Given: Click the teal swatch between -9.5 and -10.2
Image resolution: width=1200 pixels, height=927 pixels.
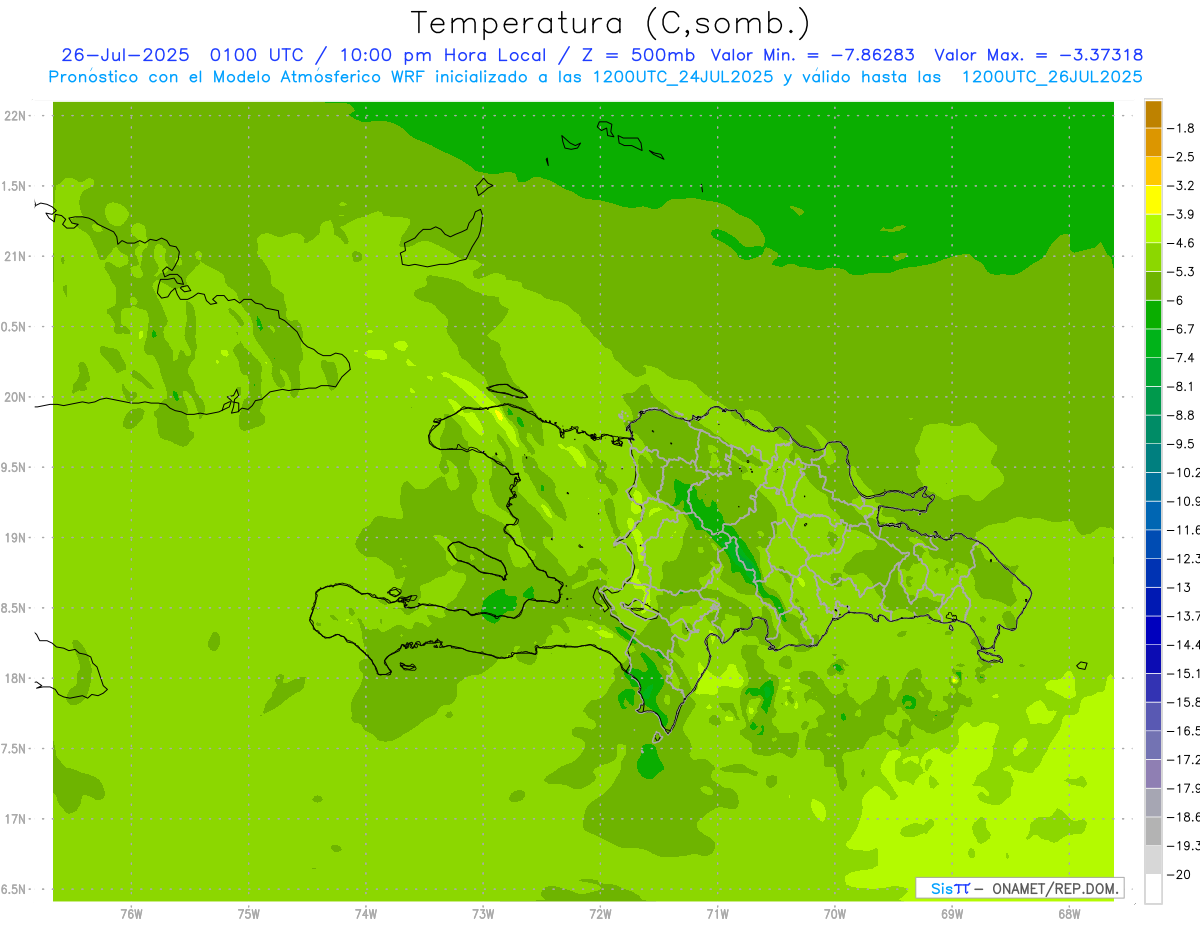Looking at the screenshot, I should click(x=1153, y=458).
